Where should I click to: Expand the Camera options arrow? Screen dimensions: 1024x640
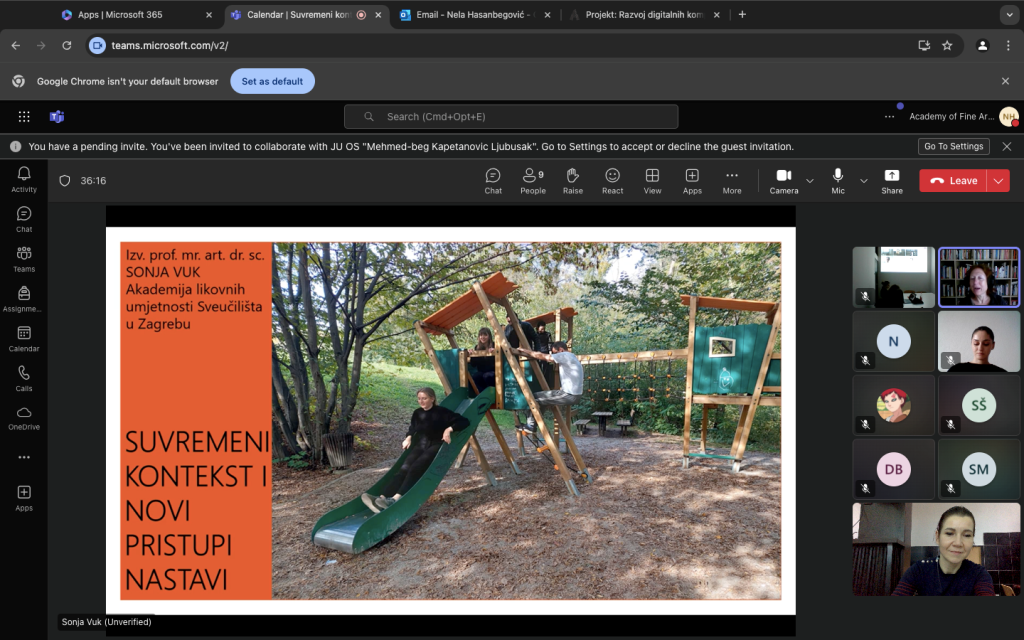tap(810, 181)
